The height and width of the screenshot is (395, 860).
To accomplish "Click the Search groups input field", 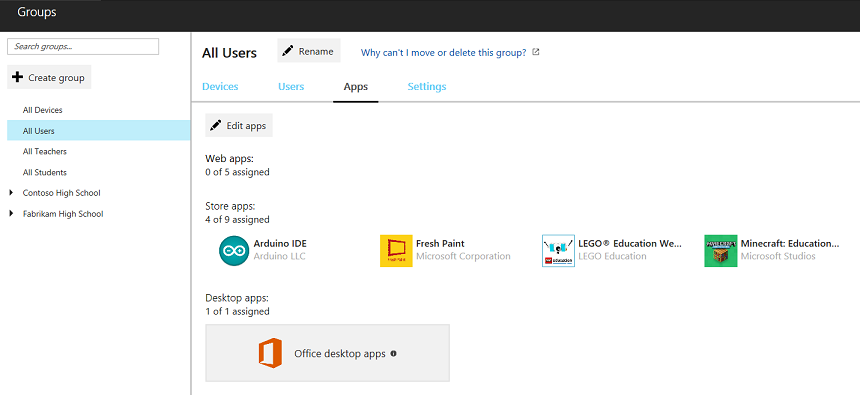I will point(83,47).
